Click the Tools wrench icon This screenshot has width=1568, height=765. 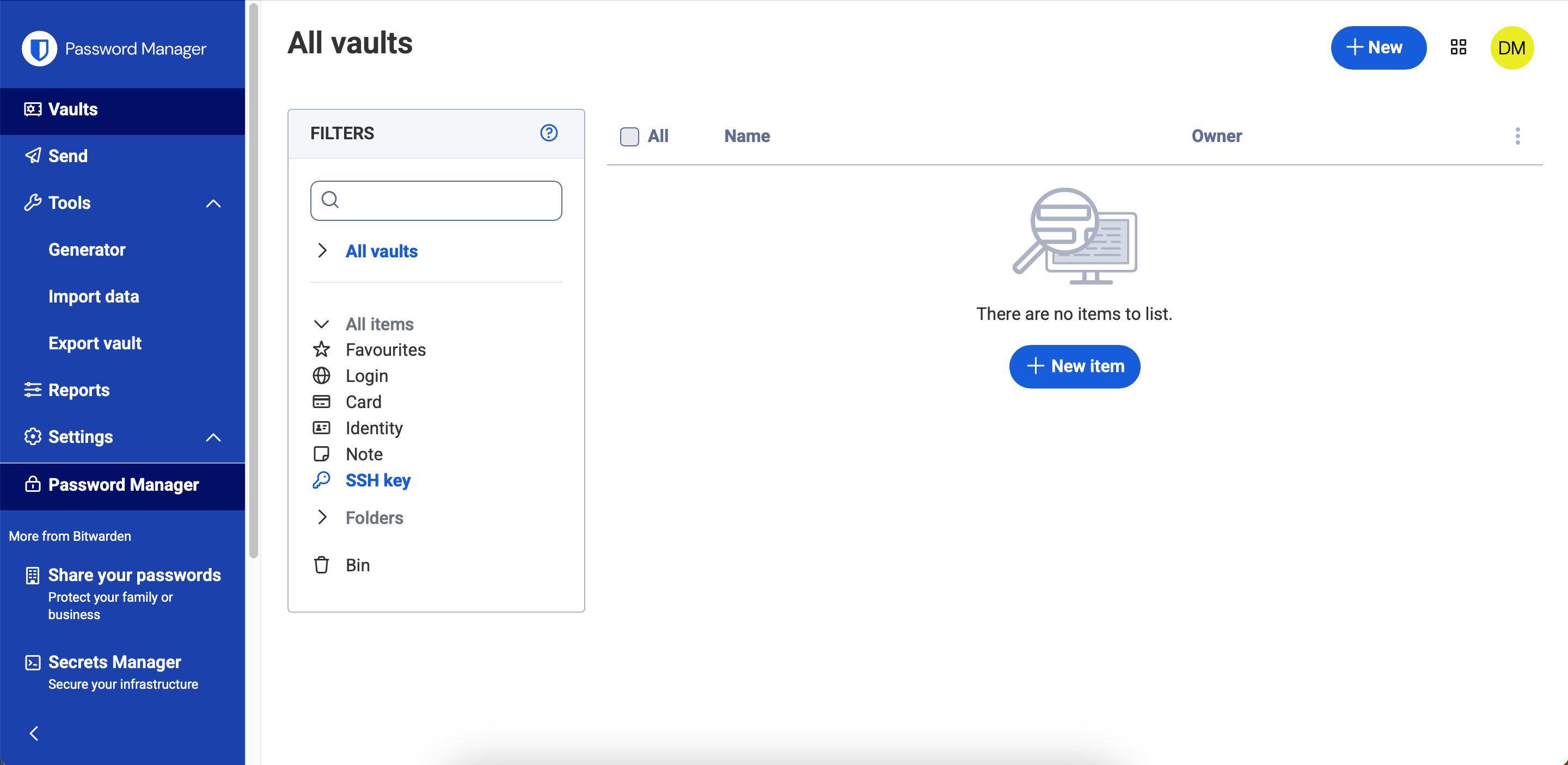(33, 202)
